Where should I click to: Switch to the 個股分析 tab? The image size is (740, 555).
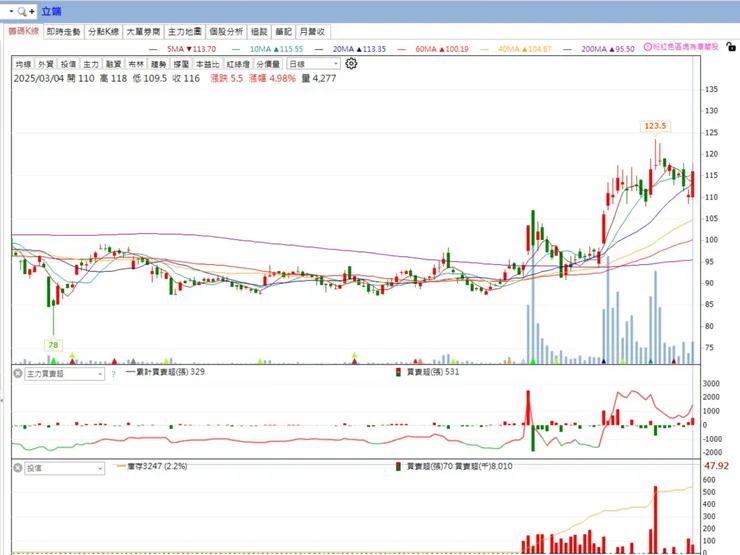point(226,32)
